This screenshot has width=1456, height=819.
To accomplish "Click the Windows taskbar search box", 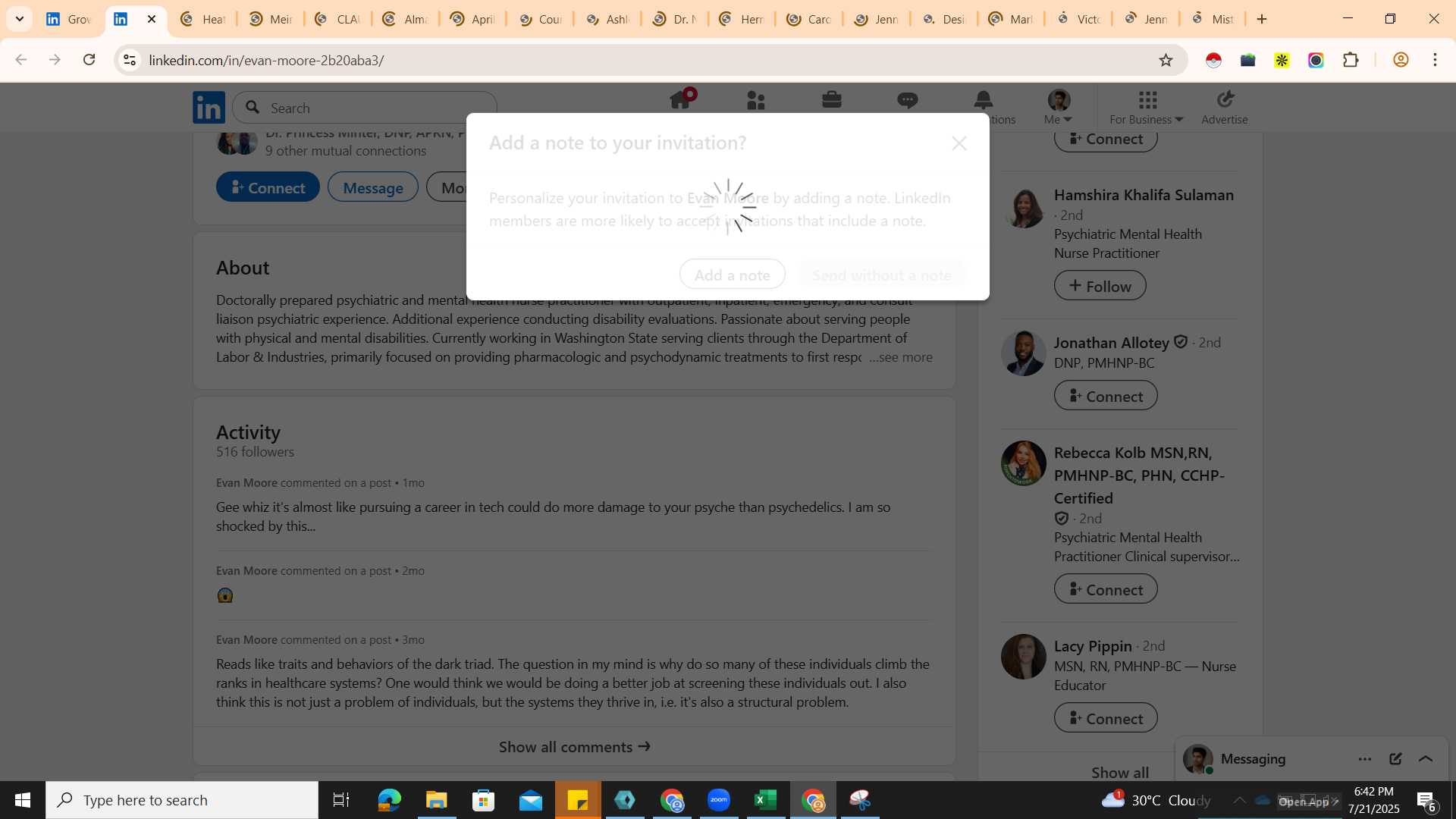I will (x=182, y=800).
